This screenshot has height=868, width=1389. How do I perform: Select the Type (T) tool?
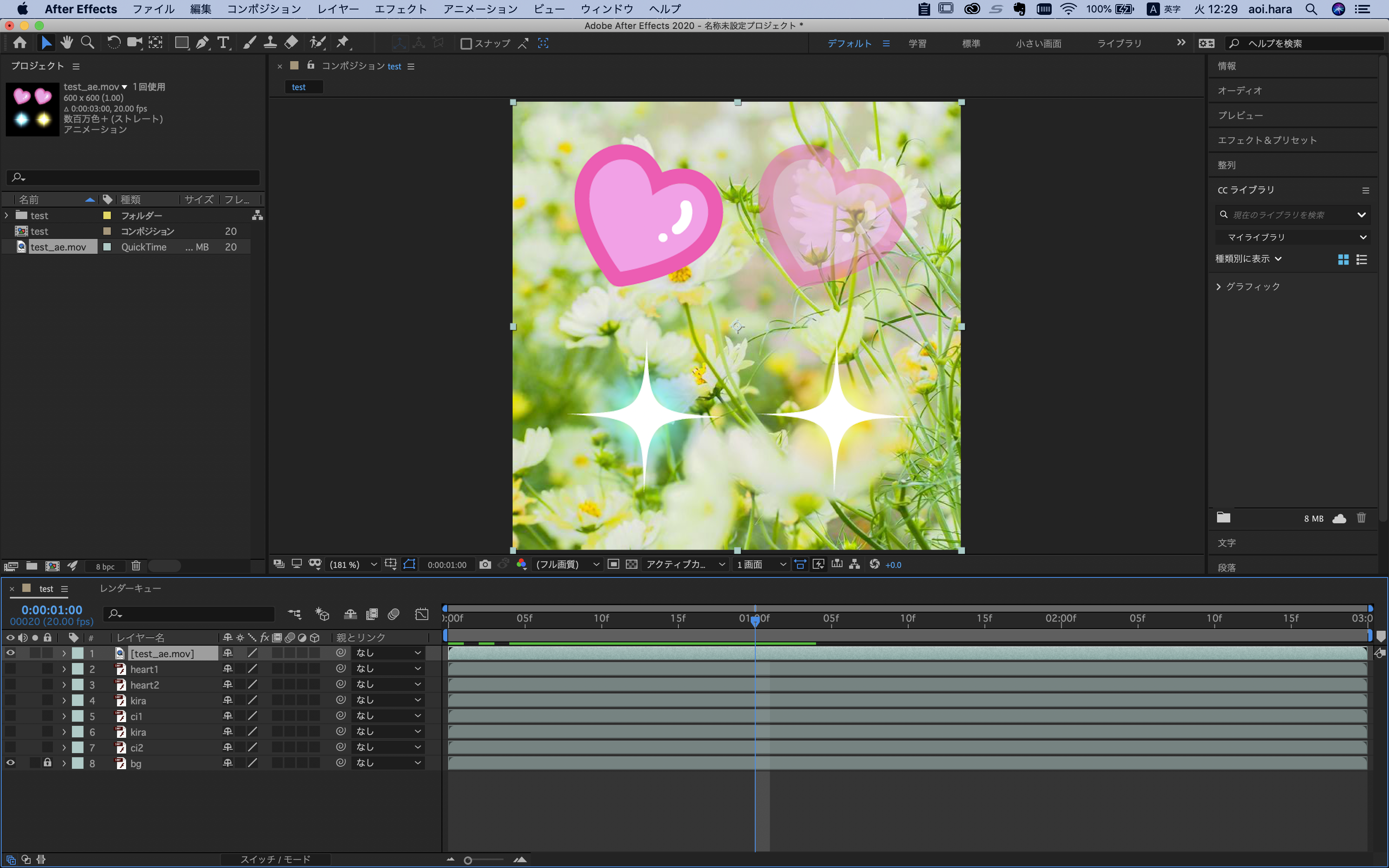point(223,43)
